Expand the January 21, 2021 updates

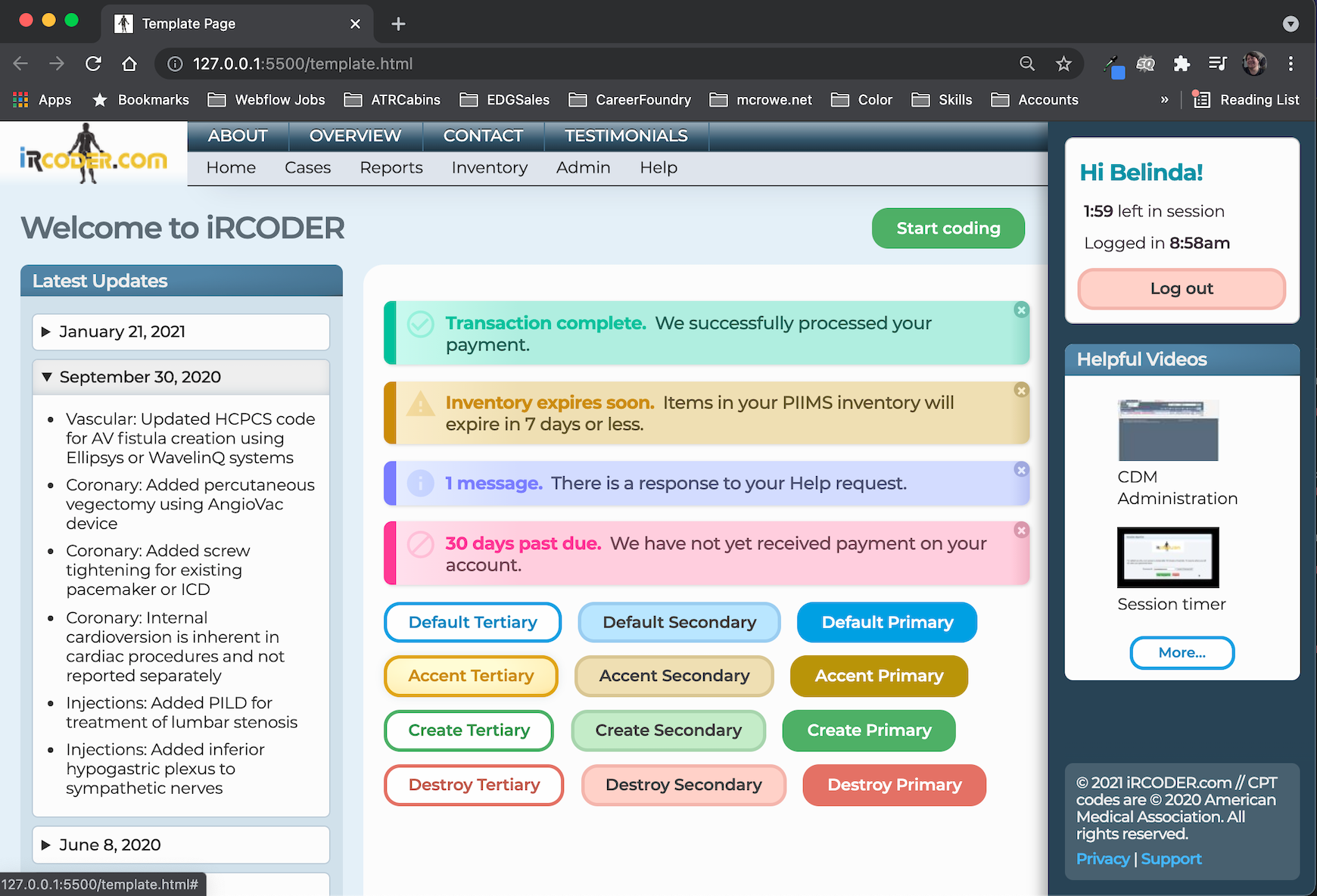(x=181, y=332)
